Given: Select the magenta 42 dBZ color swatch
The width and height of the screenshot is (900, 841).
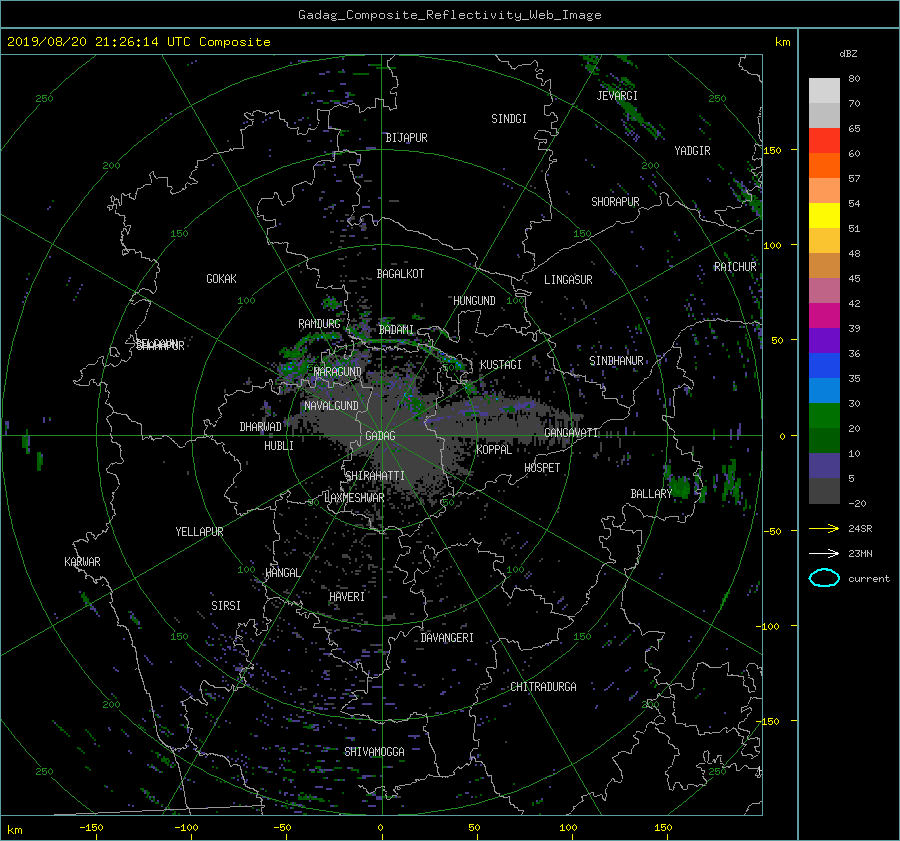Looking at the screenshot, I should pyautogui.click(x=824, y=316).
